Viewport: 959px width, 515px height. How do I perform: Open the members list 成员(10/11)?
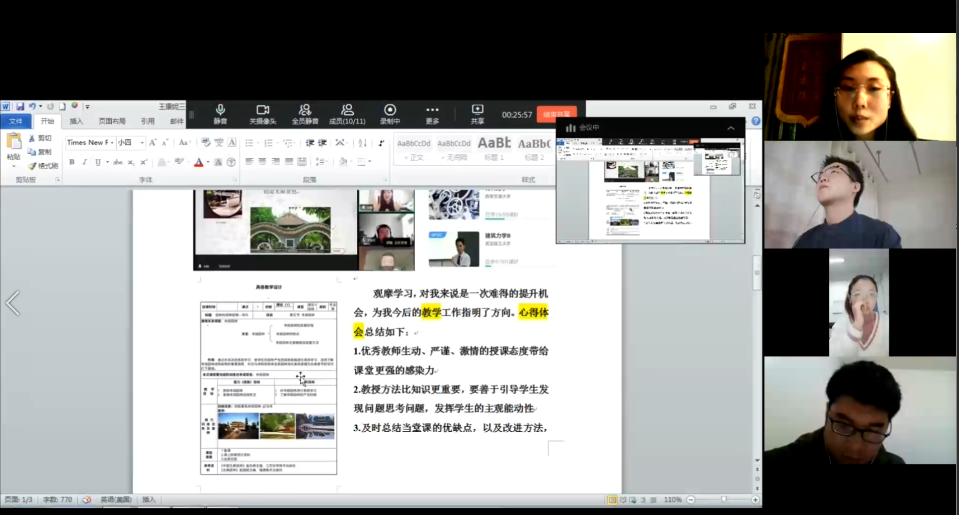(x=347, y=110)
